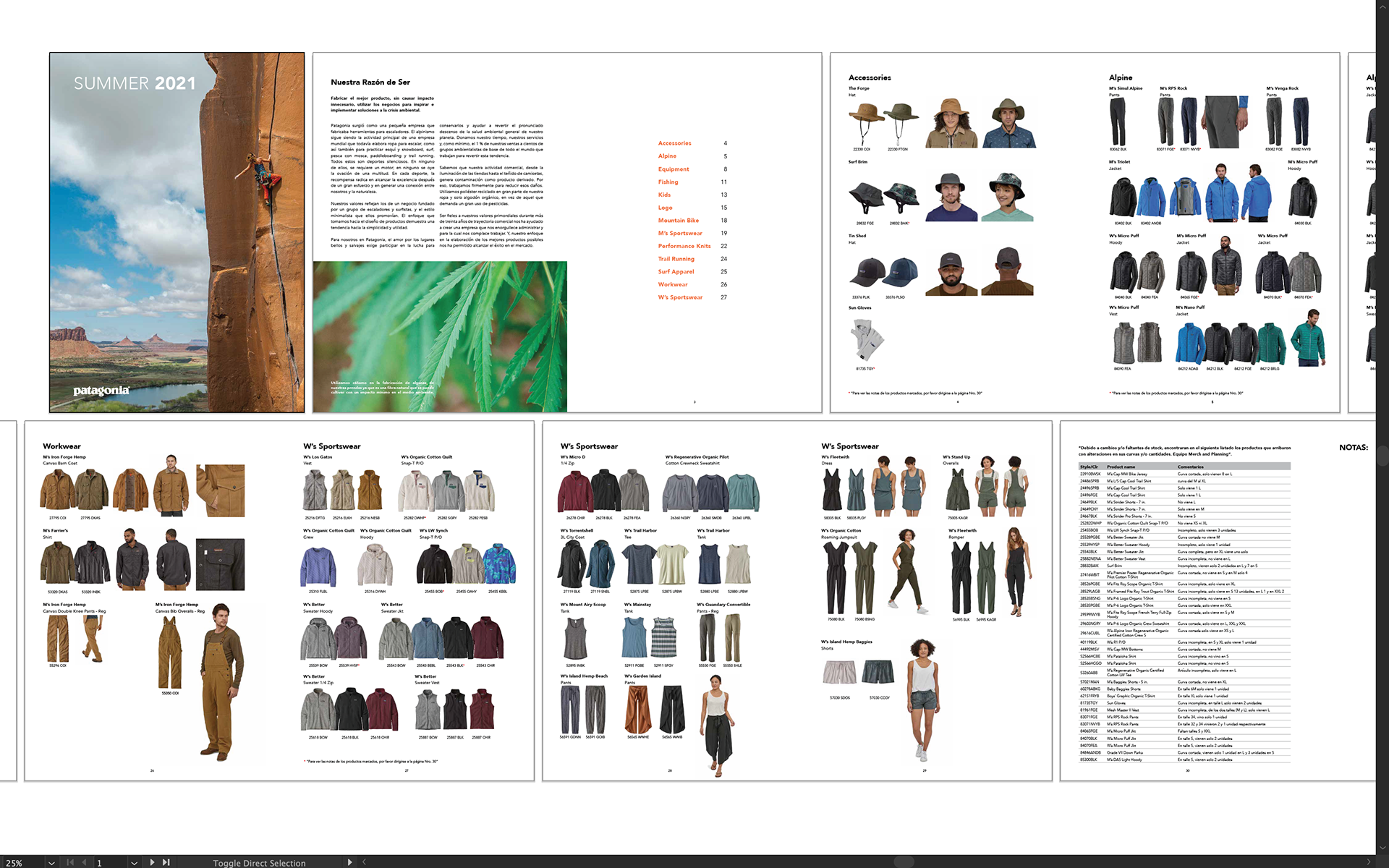Click horizontal scrollbar thumb

[x=904, y=862]
